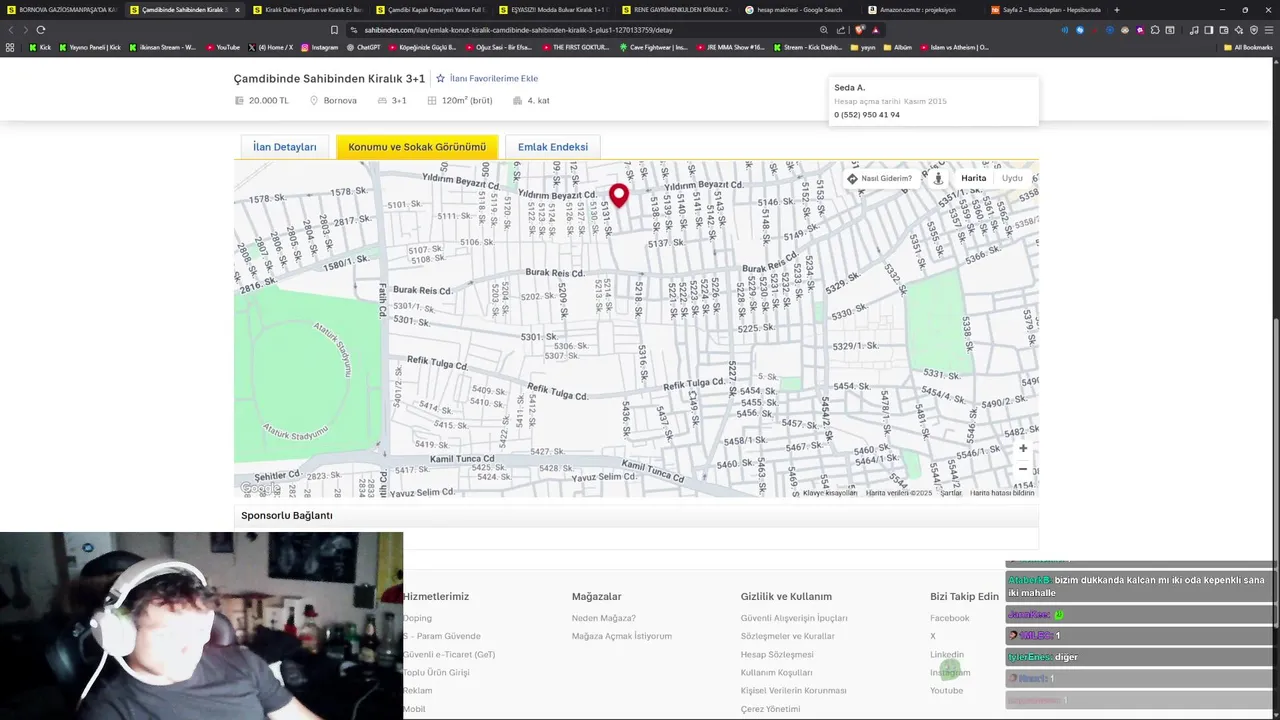This screenshot has width=1280, height=720.
Task: Switch to hesap makinesi Google Search tab
Action: [798, 10]
